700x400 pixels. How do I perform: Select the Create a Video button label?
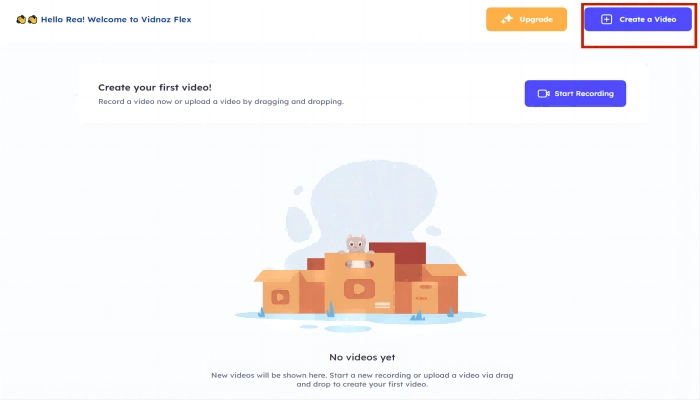[648, 19]
